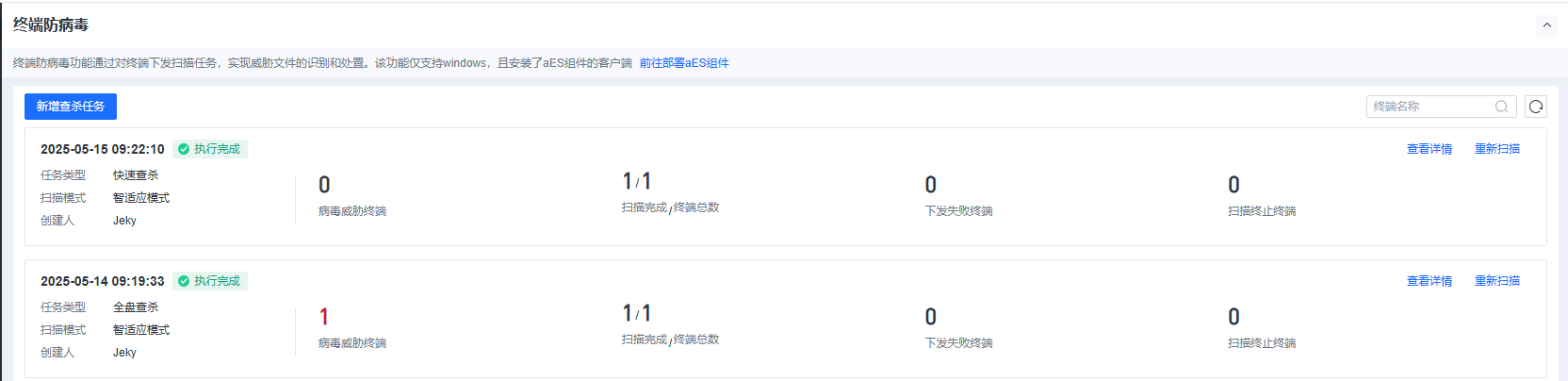Select the 病毒威胁终端 count in the 05-15 task
Viewport: 1568px width, 381px height.
point(324,185)
